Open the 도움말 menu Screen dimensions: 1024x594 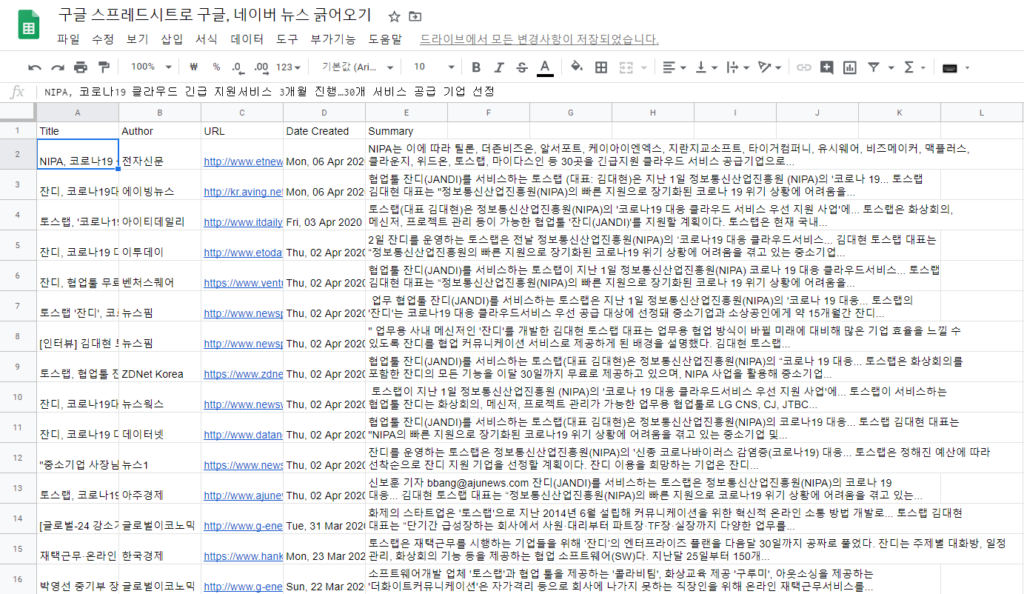385,39
